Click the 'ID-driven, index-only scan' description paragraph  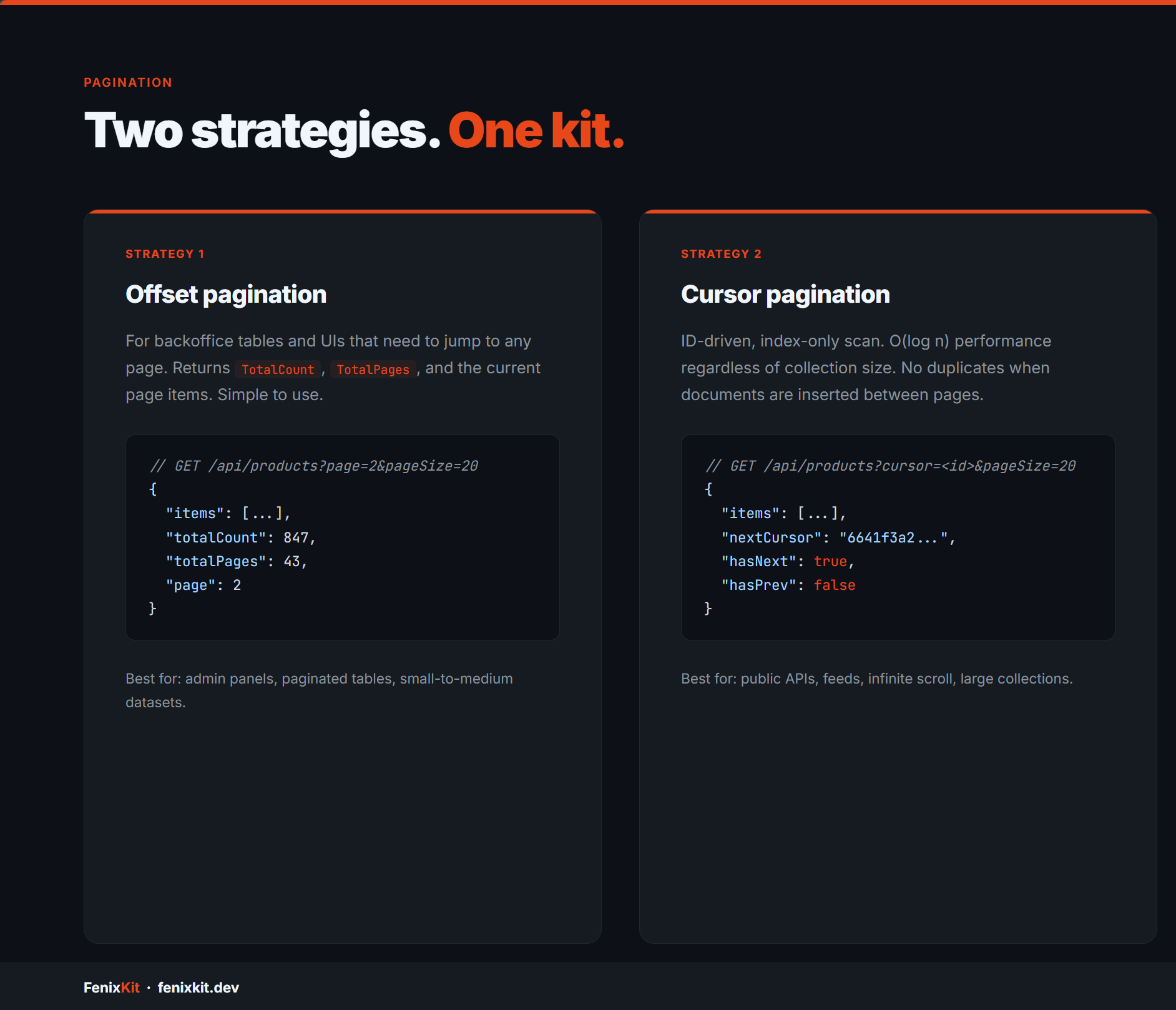click(x=866, y=368)
